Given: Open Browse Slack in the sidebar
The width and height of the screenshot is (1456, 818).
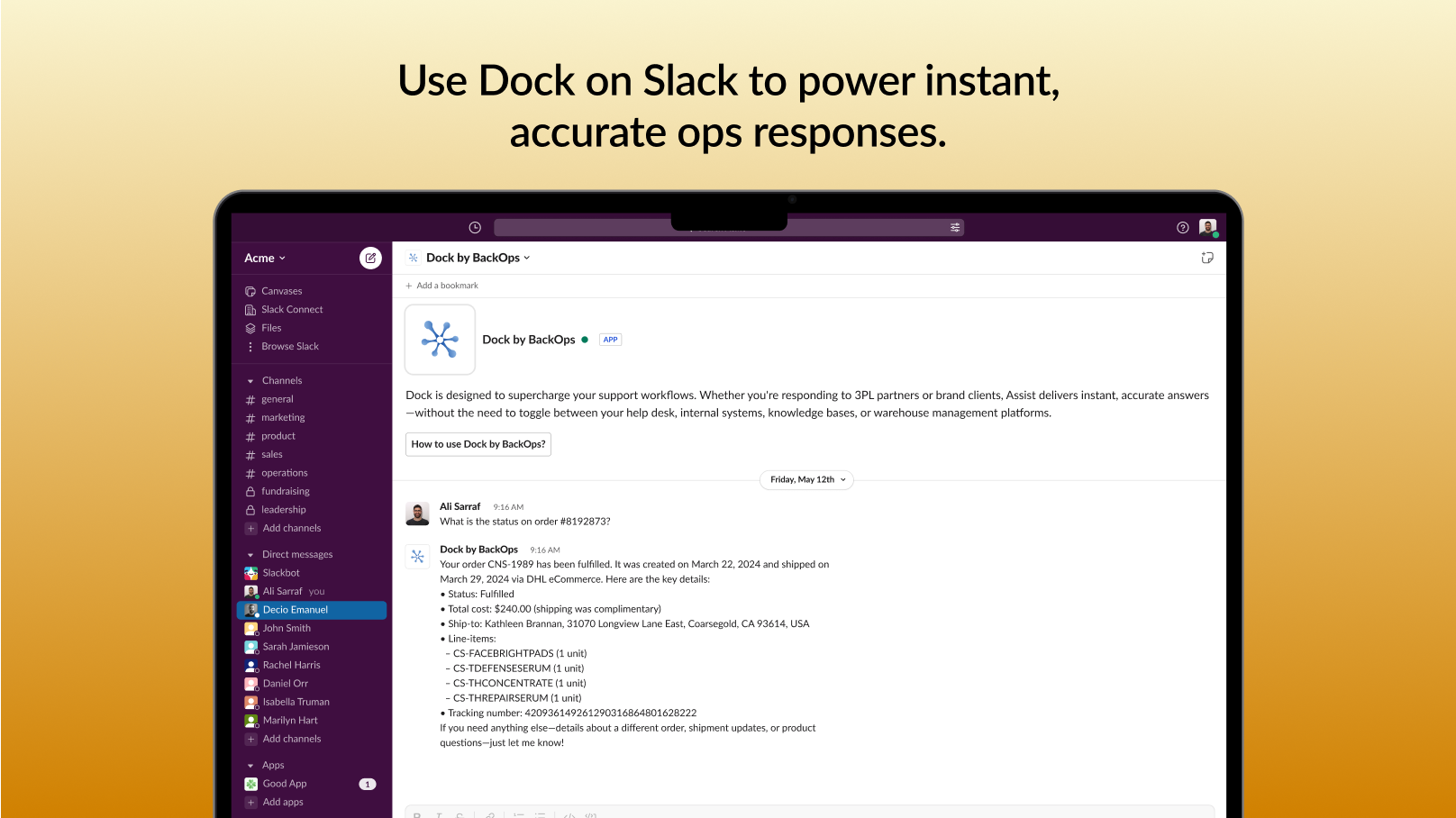Looking at the screenshot, I should [289, 347].
